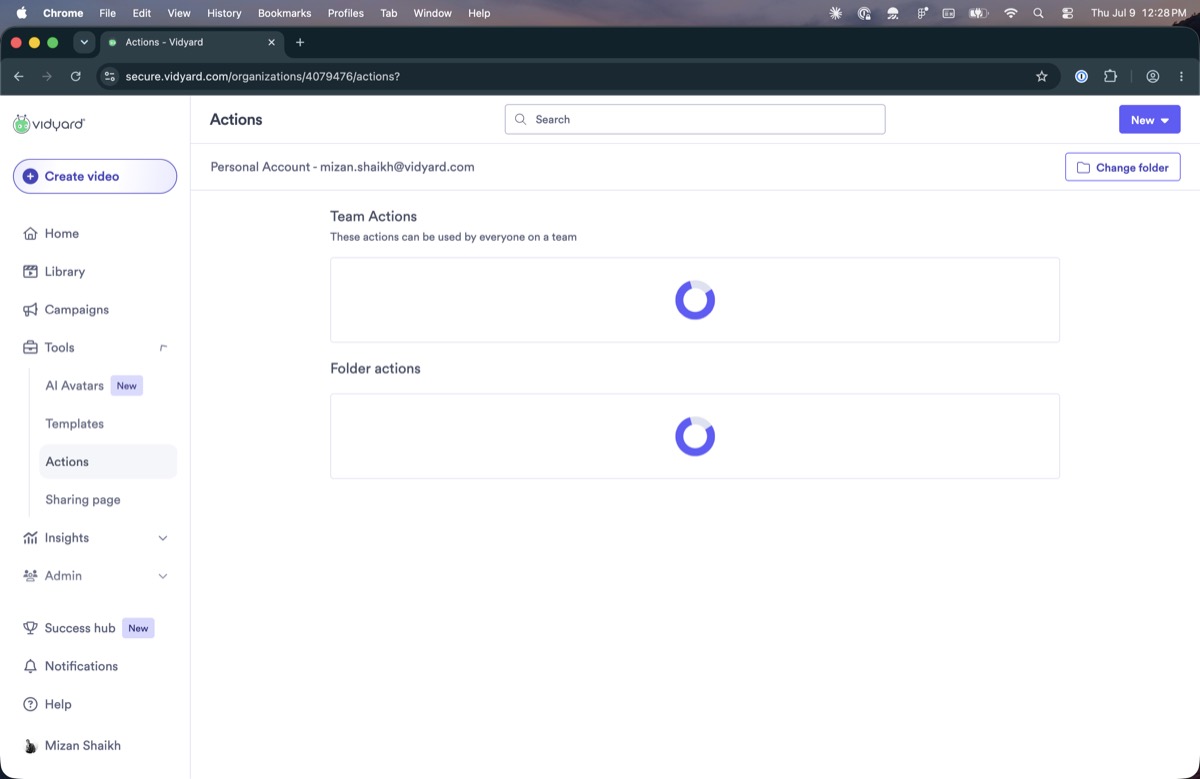This screenshot has width=1200, height=779.
Task: Click the Folder actions heading
Action: point(375,368)
